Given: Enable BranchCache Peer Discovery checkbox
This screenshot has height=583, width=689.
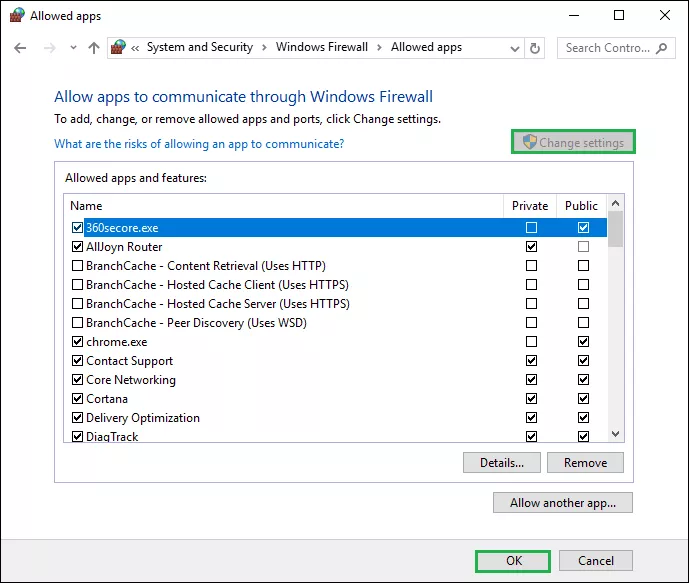Looking at the screenshot, I should click(77, 322).
